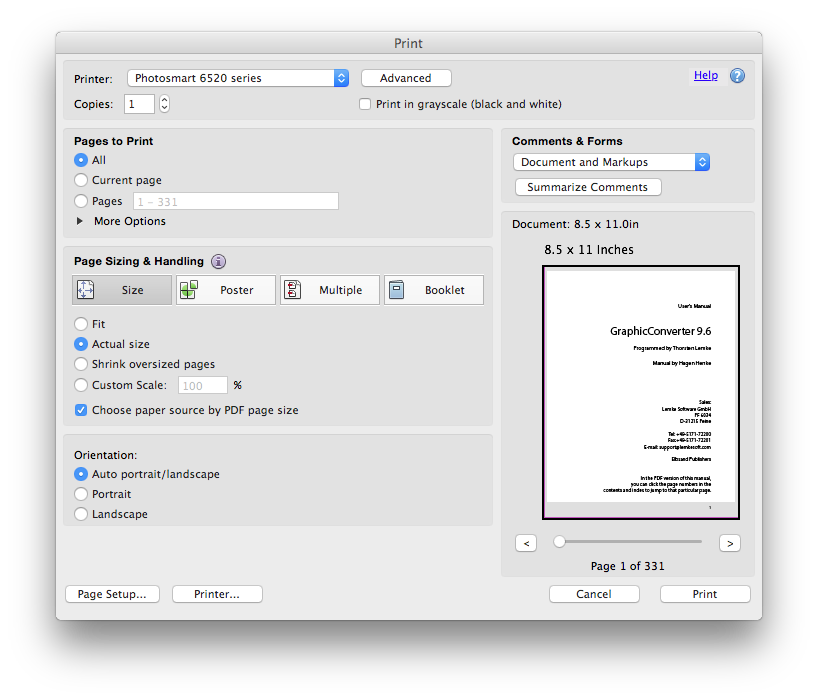Select the Pages range radio button
The image size is (818, 700).
81,201
